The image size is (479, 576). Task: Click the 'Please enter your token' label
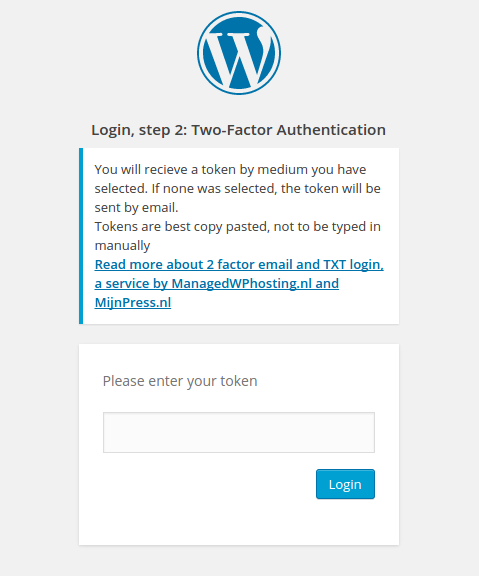(180, 381)
